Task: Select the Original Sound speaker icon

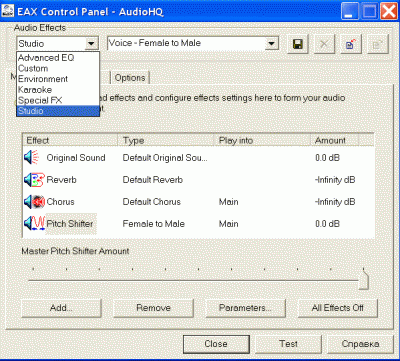Action: (32, 158)
